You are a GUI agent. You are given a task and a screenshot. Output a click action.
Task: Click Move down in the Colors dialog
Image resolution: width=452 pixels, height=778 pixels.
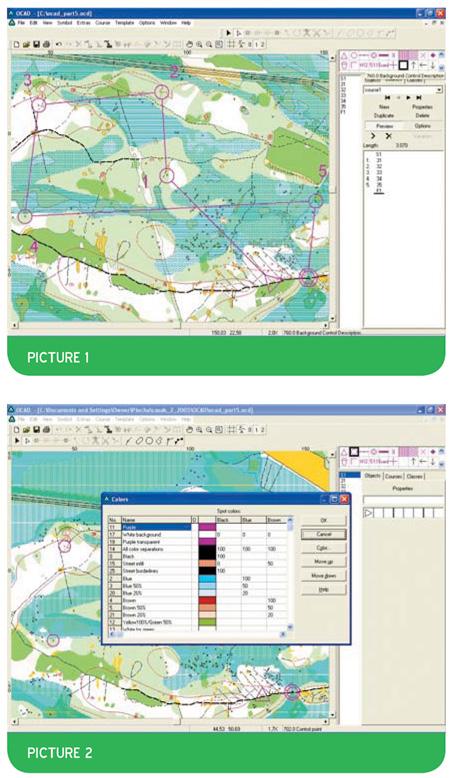(x=323, y=576)
